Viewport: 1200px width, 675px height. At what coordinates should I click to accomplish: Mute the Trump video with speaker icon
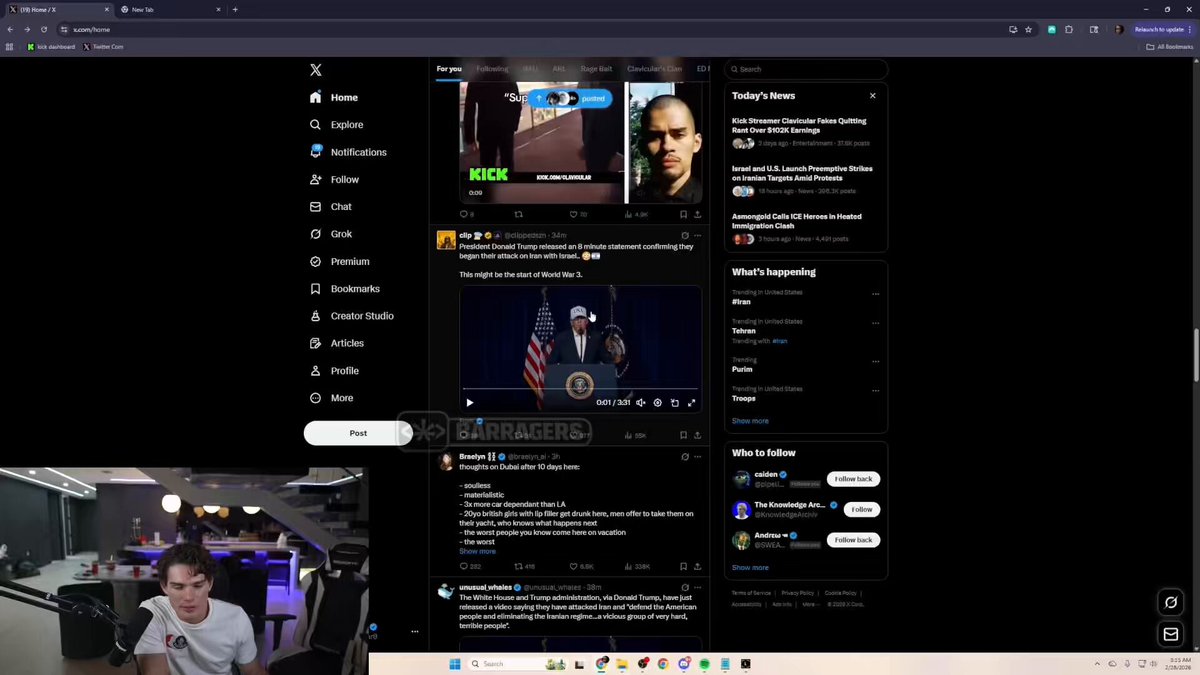coord(641,403)
